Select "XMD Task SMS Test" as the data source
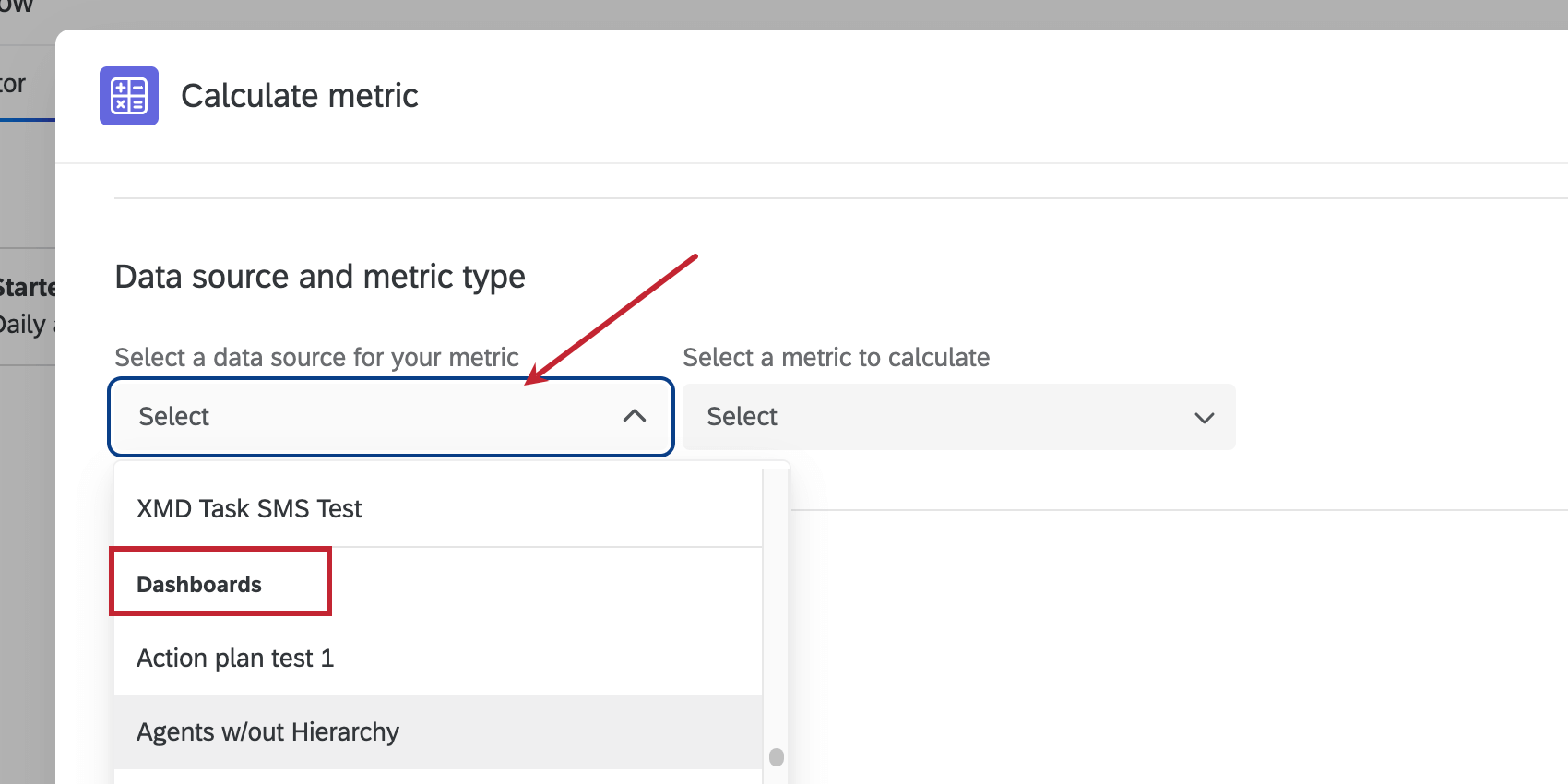This screenshot has height=784, width=1568. click(x=249, y=508)
